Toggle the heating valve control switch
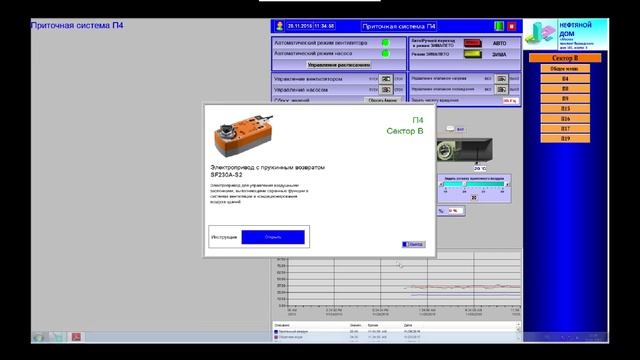Viewport: 640px width, 360px height. 501,78
